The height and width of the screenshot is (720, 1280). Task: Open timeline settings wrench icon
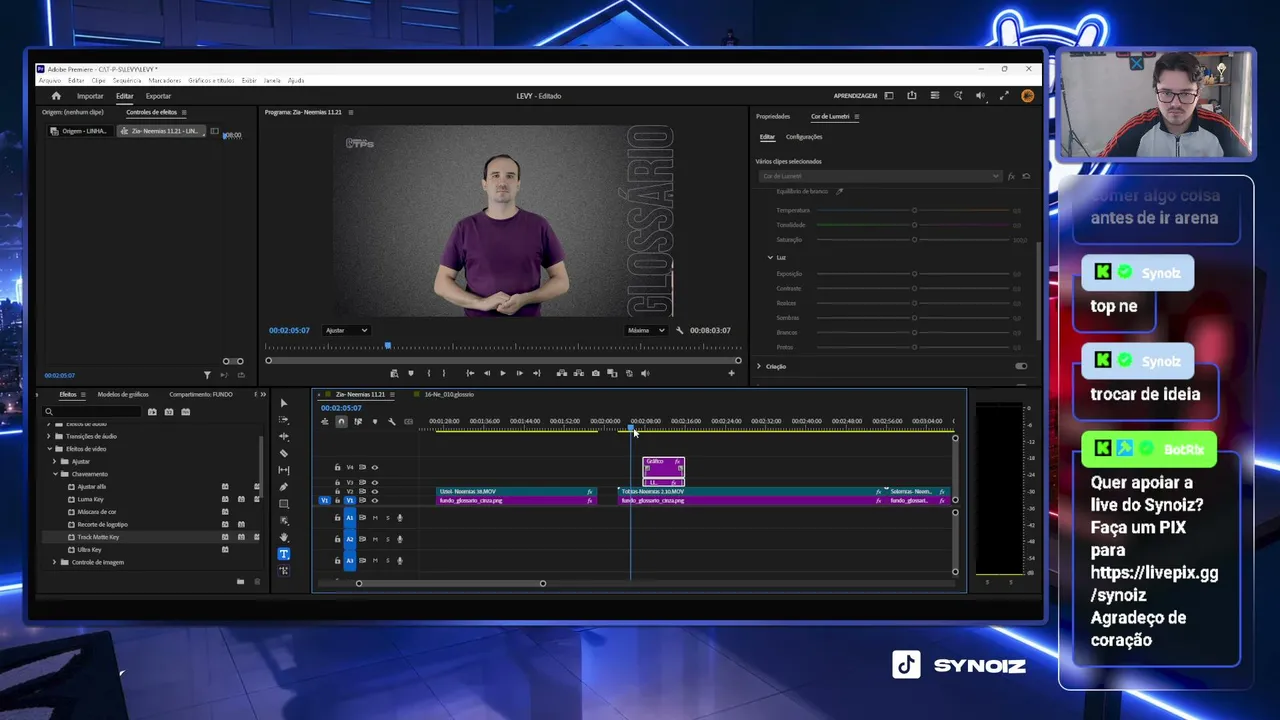pos(392,422)
